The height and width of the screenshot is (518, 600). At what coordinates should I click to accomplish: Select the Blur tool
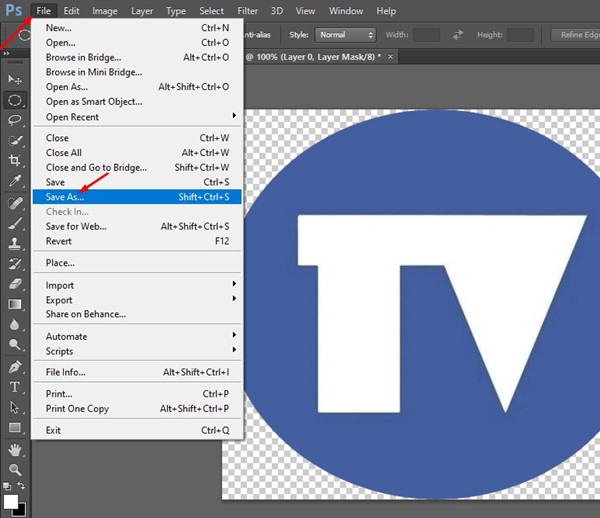click(15, 324)
